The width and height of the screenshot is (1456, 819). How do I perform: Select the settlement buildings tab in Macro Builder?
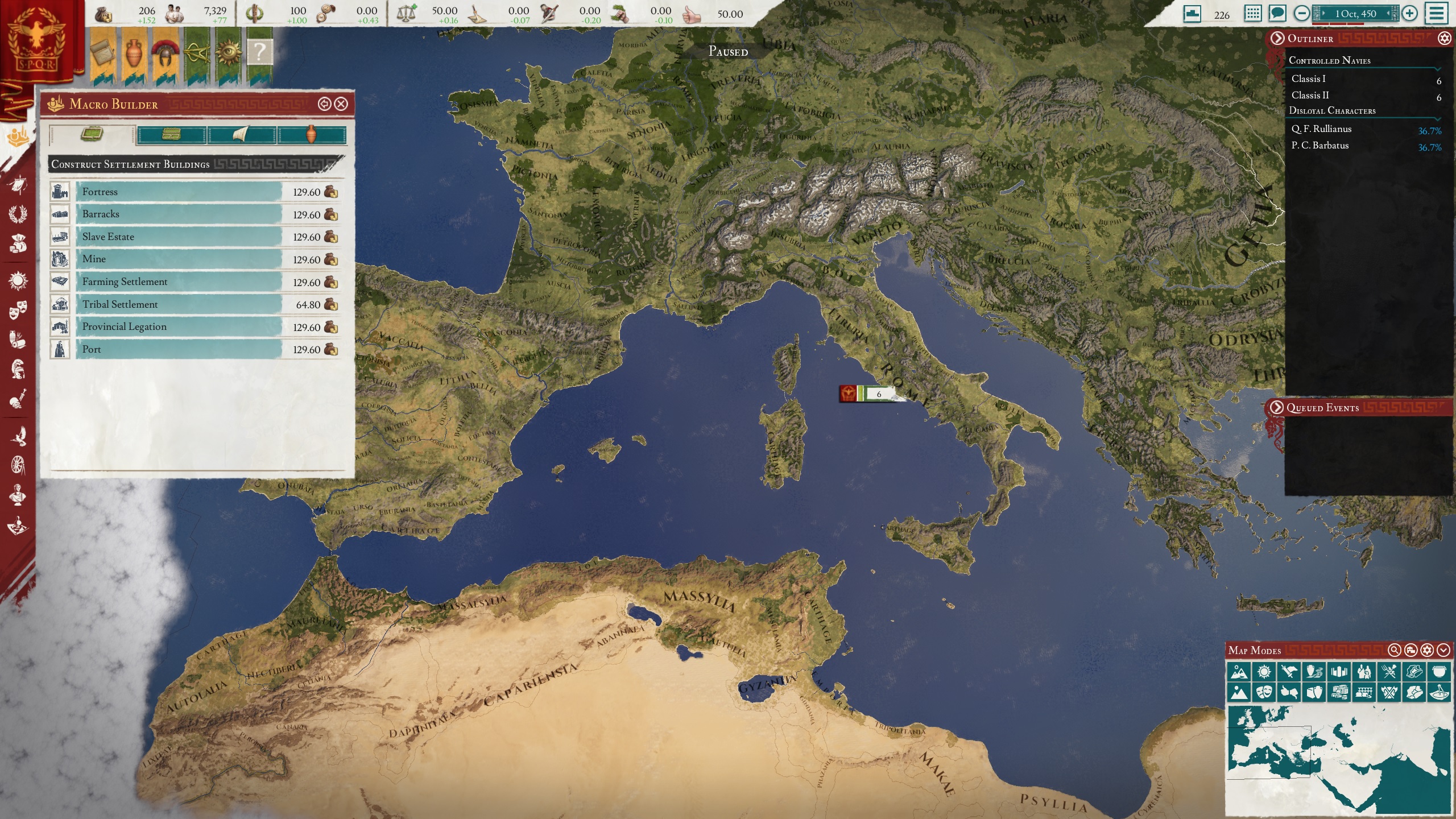pos(92,135)
